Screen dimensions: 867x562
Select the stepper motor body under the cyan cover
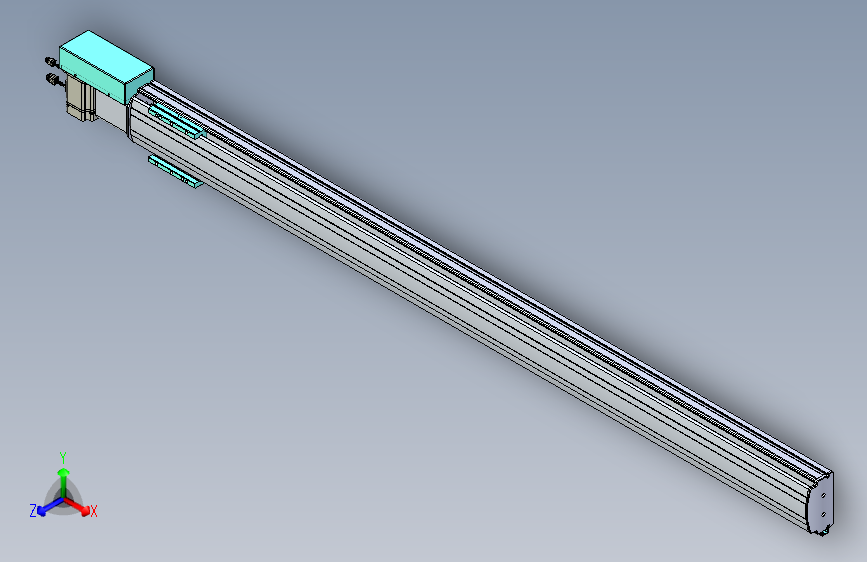click(x=81, y=98)
